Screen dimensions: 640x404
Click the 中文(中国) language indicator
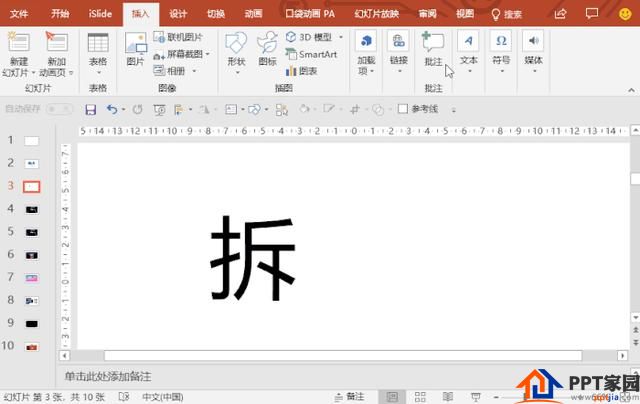pos(162,397)
